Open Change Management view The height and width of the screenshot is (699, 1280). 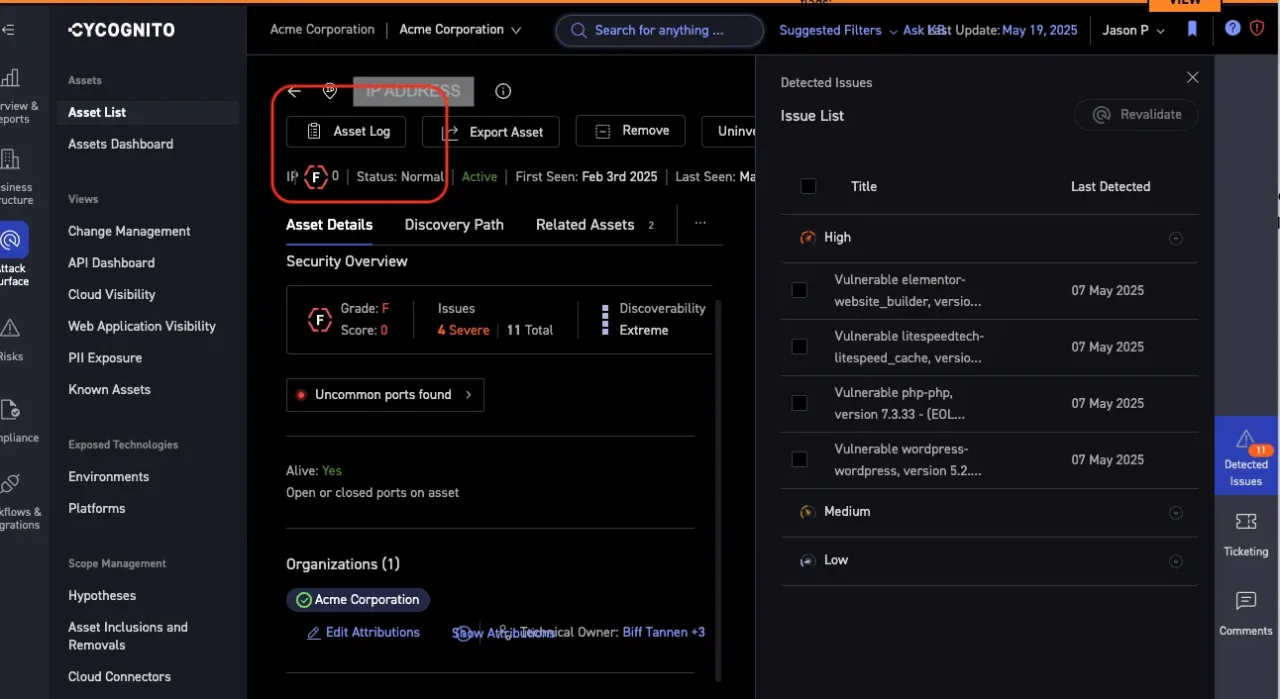click(x=129, y=231)
